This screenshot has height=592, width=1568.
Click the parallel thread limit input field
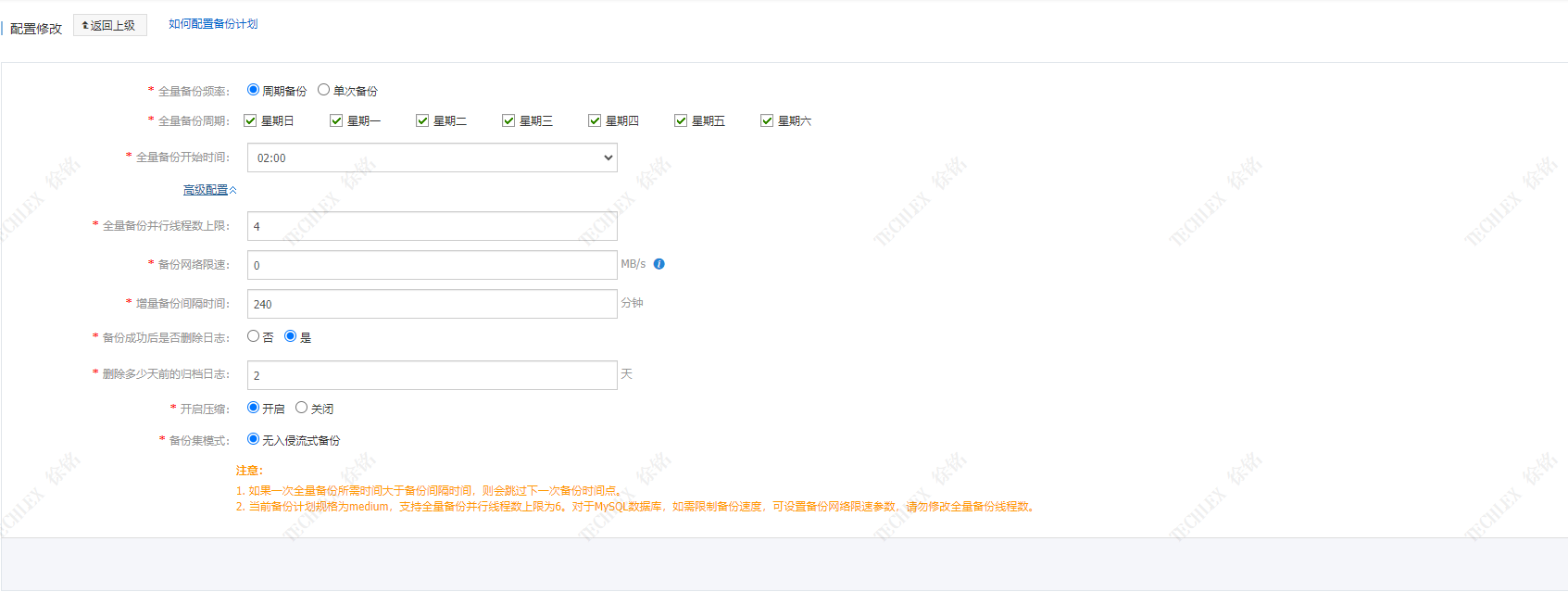click(x=432, y=226)
